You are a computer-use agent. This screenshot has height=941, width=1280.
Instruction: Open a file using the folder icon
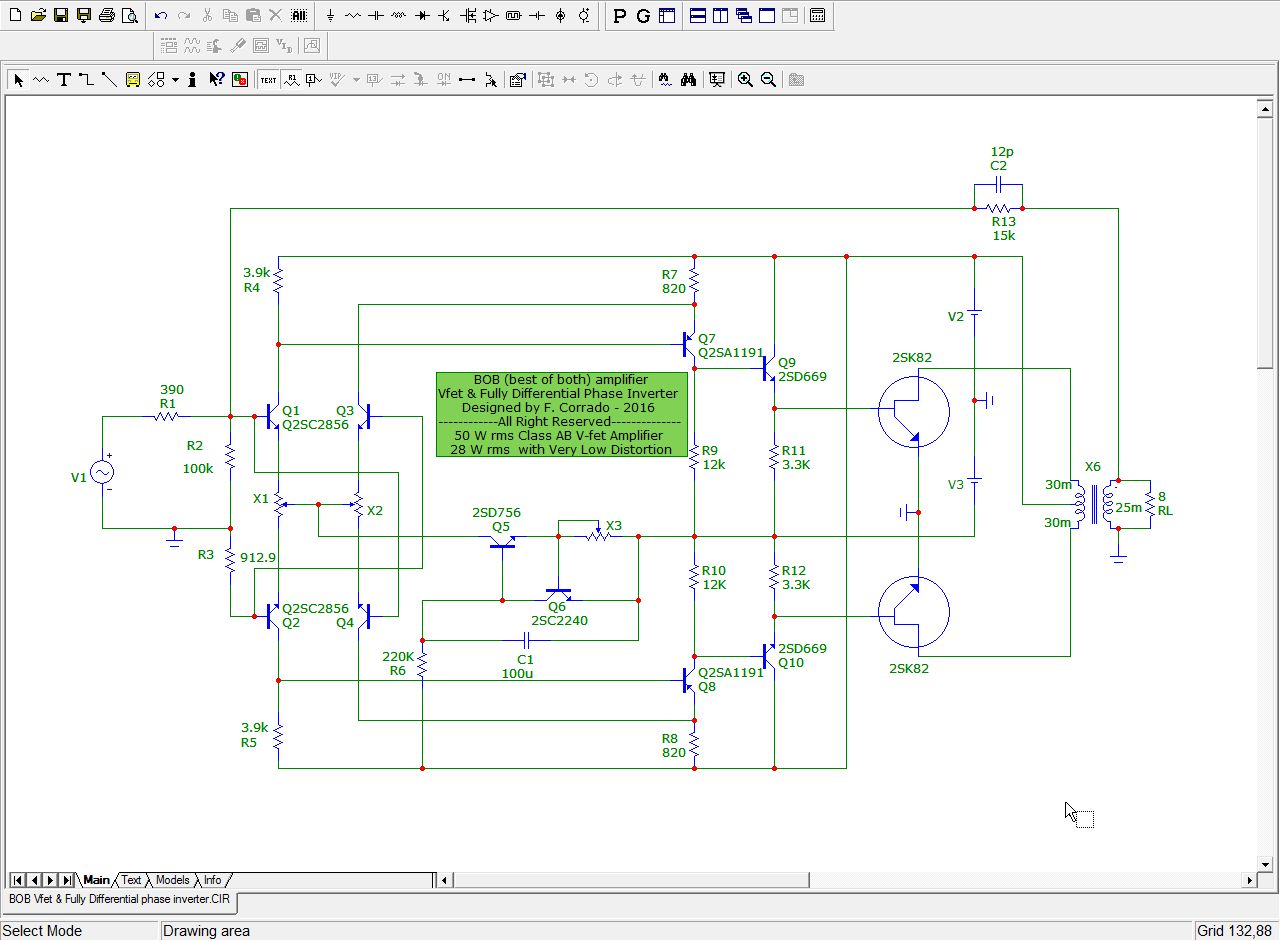point(38,16)
